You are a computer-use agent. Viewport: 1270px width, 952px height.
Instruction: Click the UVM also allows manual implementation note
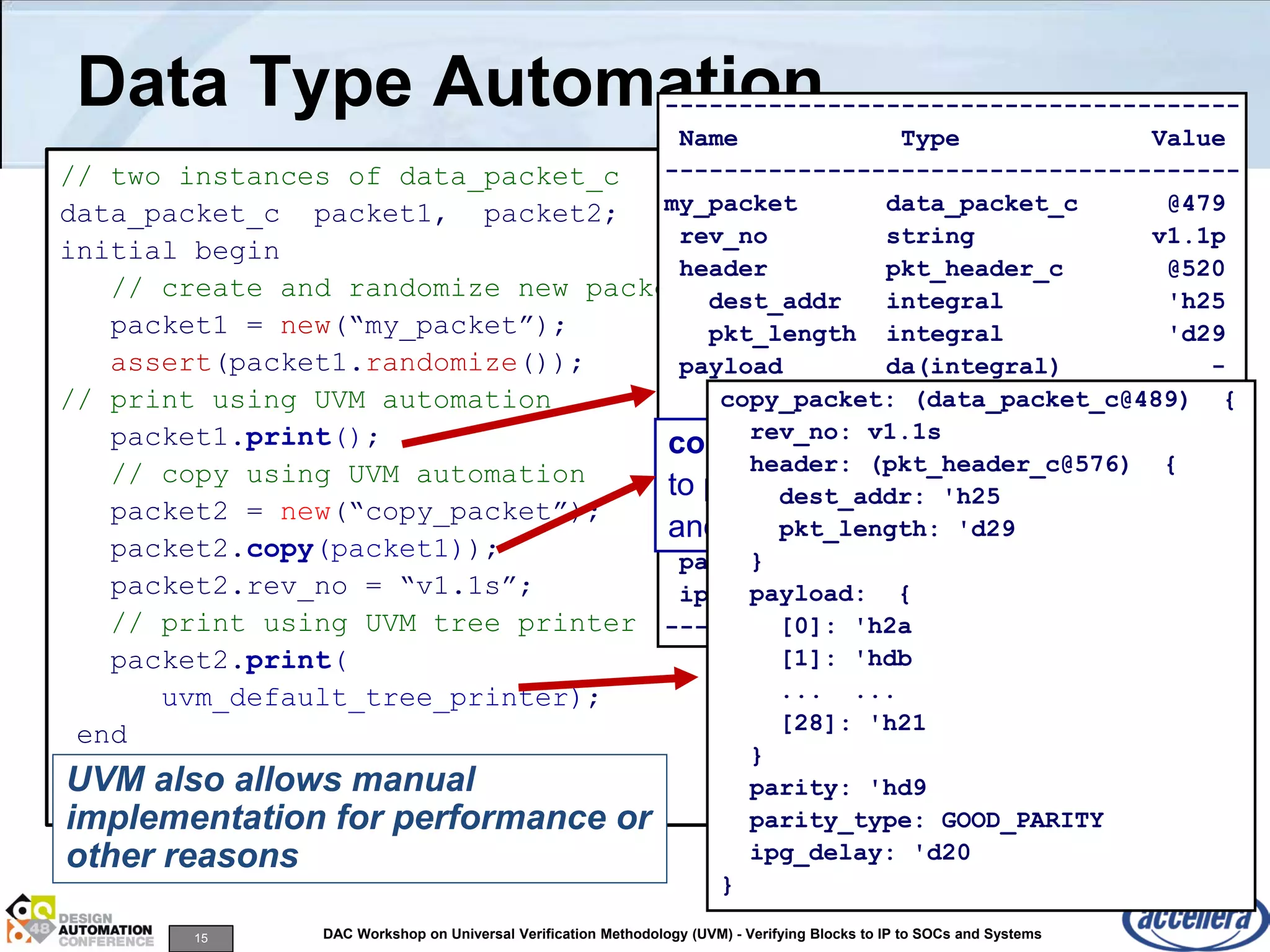coord(358,818)
